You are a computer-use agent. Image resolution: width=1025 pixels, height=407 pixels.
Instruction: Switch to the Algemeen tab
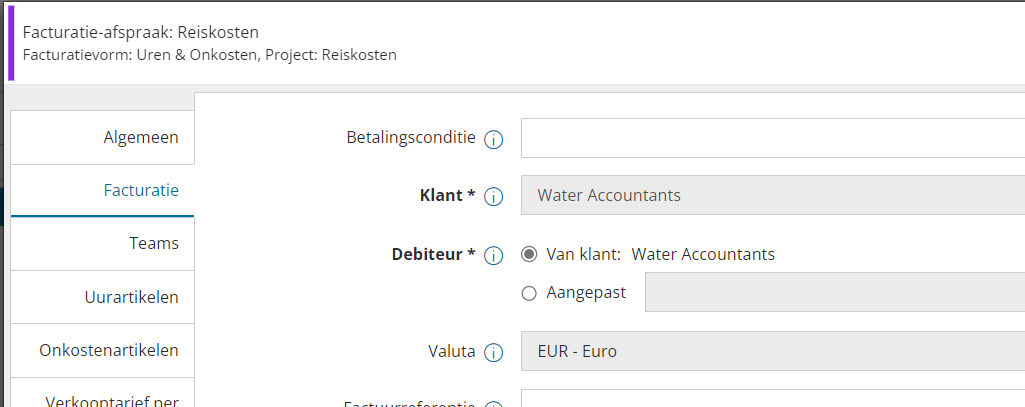pyautogui.click(x=103, y=138)
